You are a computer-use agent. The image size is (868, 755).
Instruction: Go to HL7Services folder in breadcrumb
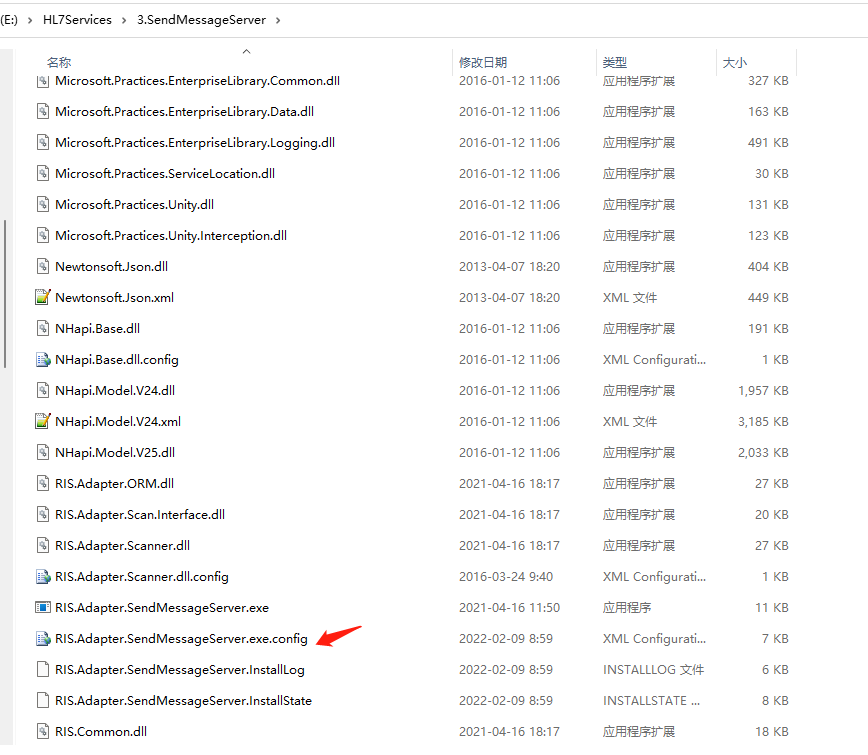click(x=77, y=20)
